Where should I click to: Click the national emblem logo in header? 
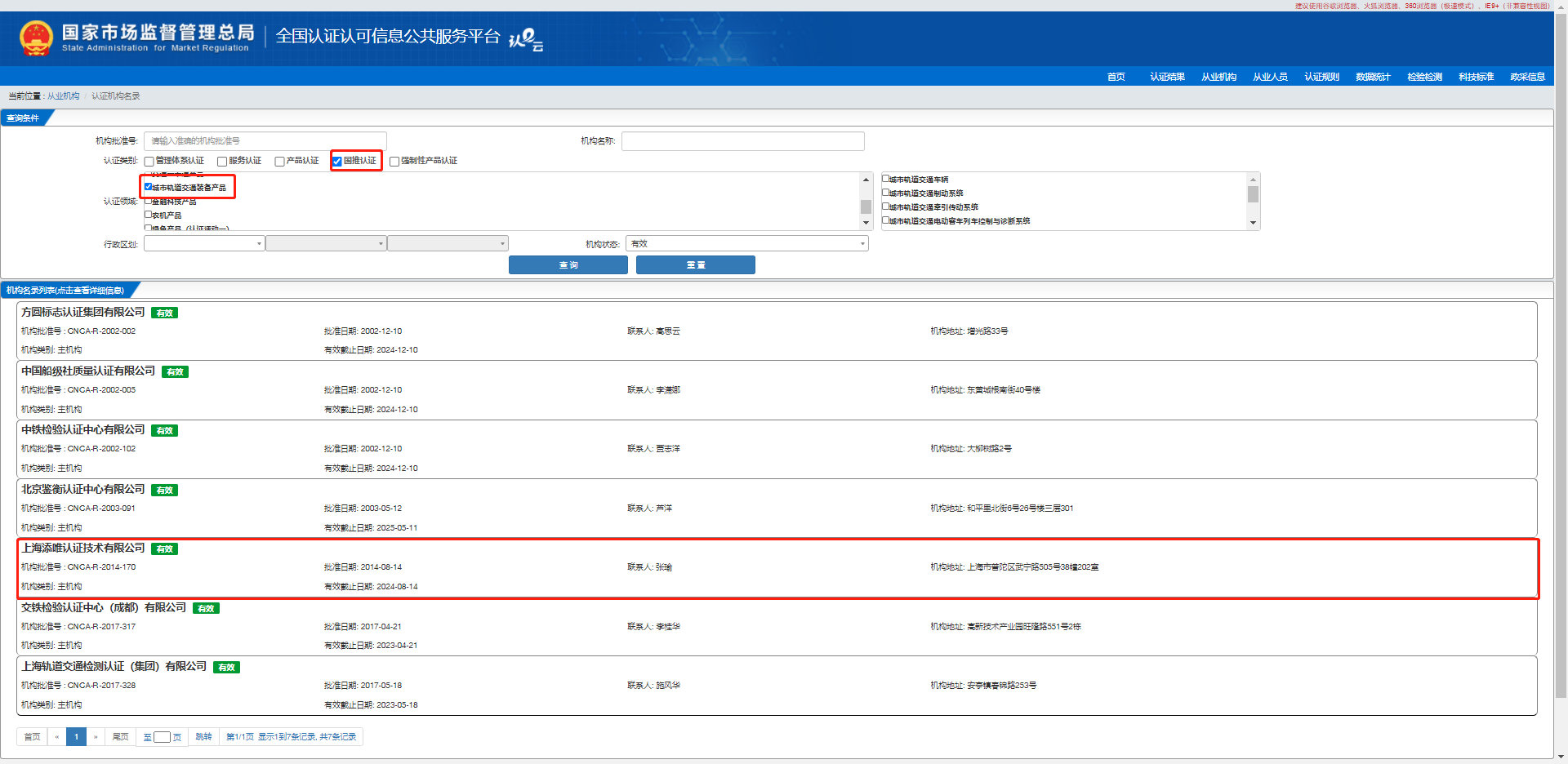[36, 38]
